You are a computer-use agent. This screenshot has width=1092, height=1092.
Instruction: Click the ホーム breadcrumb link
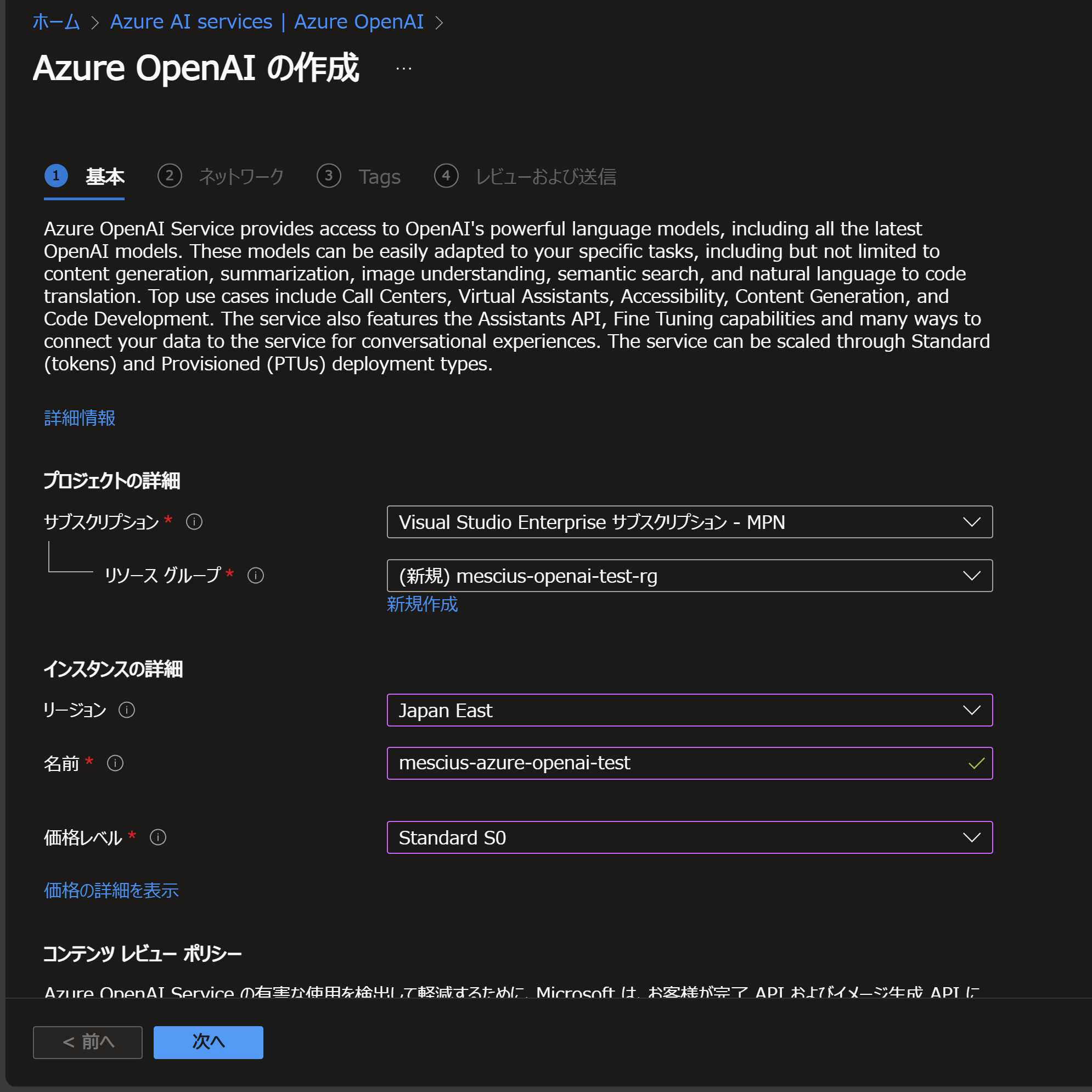(x=57, y=21)
